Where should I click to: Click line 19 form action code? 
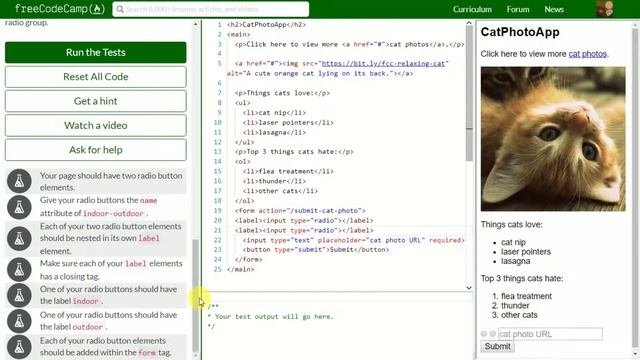[300, 211]
